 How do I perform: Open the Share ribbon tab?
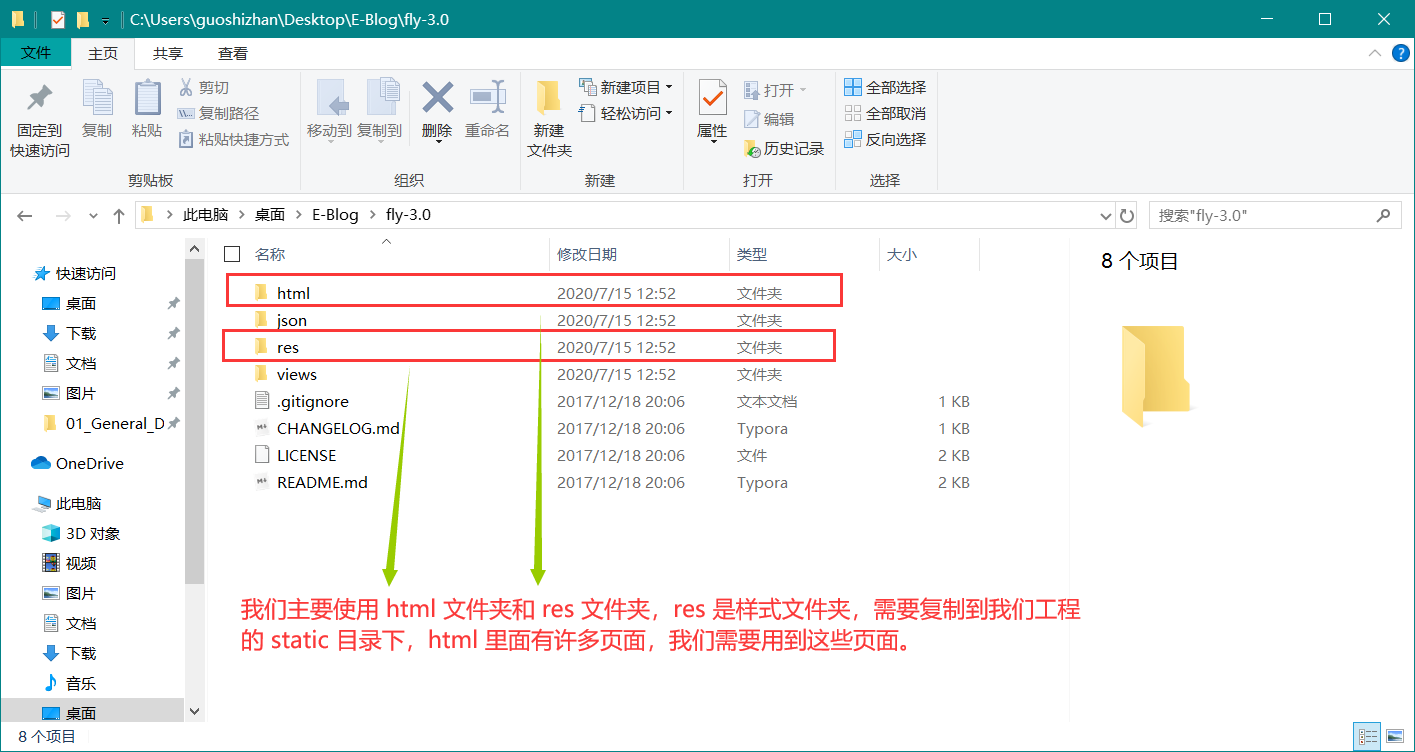click(x=168, y=54)
